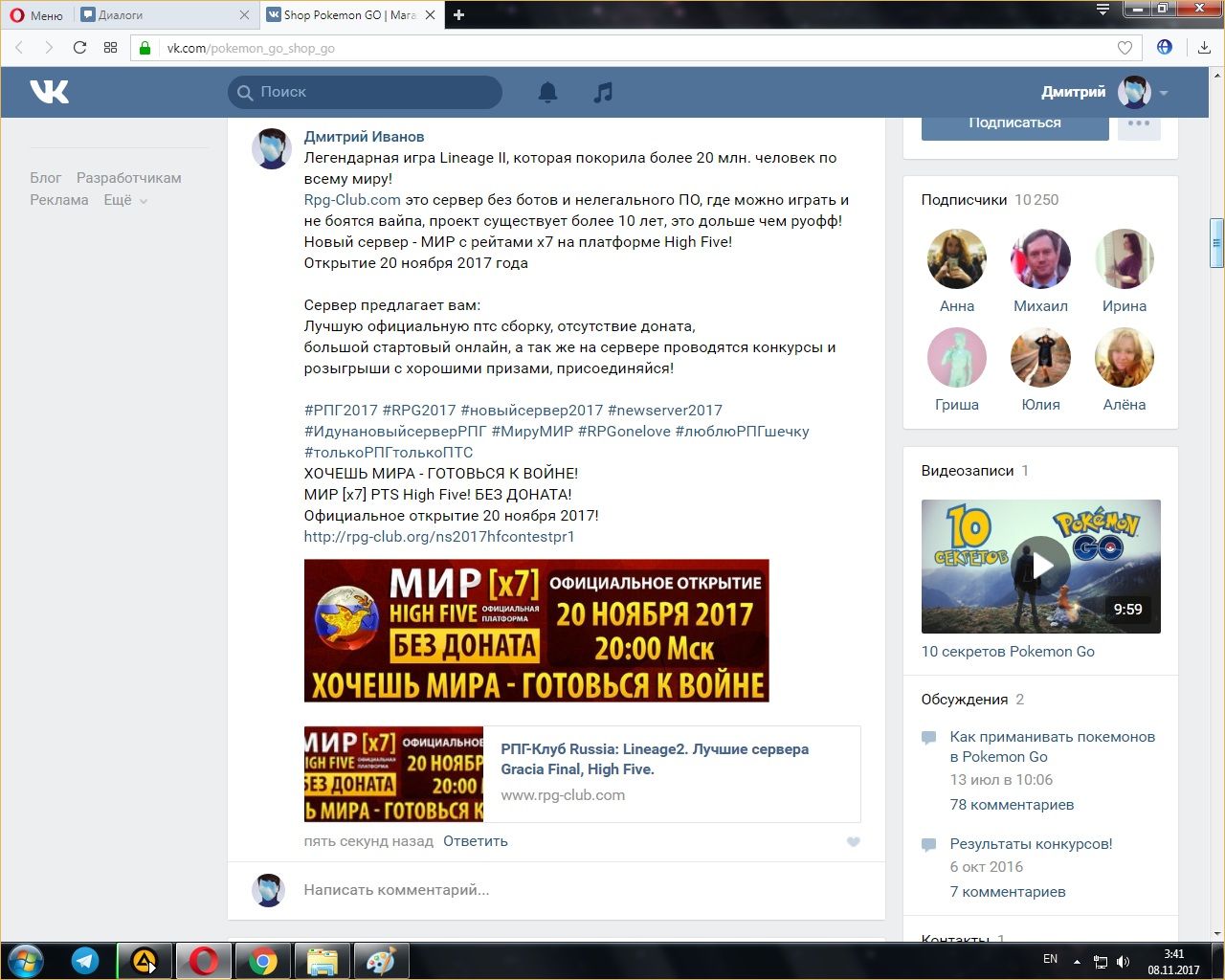Click the volume icon in system tray
Image resolution: width=1225 pixels, height=980 pixels.
pyautogui.click(x=1123, y=962)
